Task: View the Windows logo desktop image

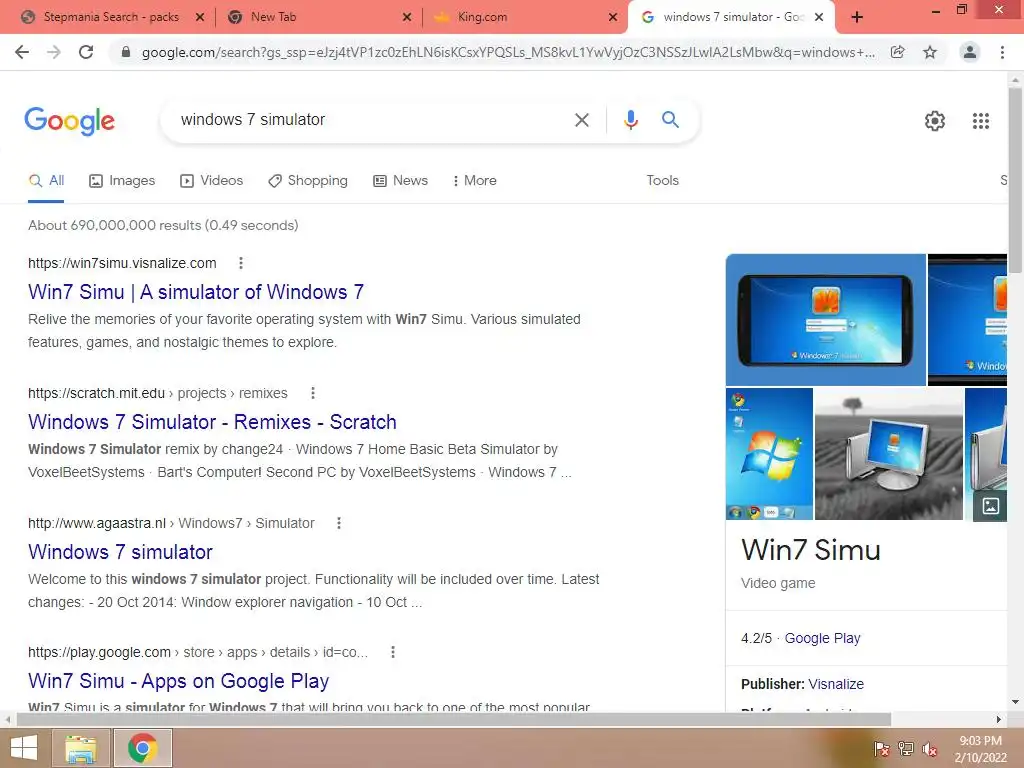Action: (x=769, y=454)
